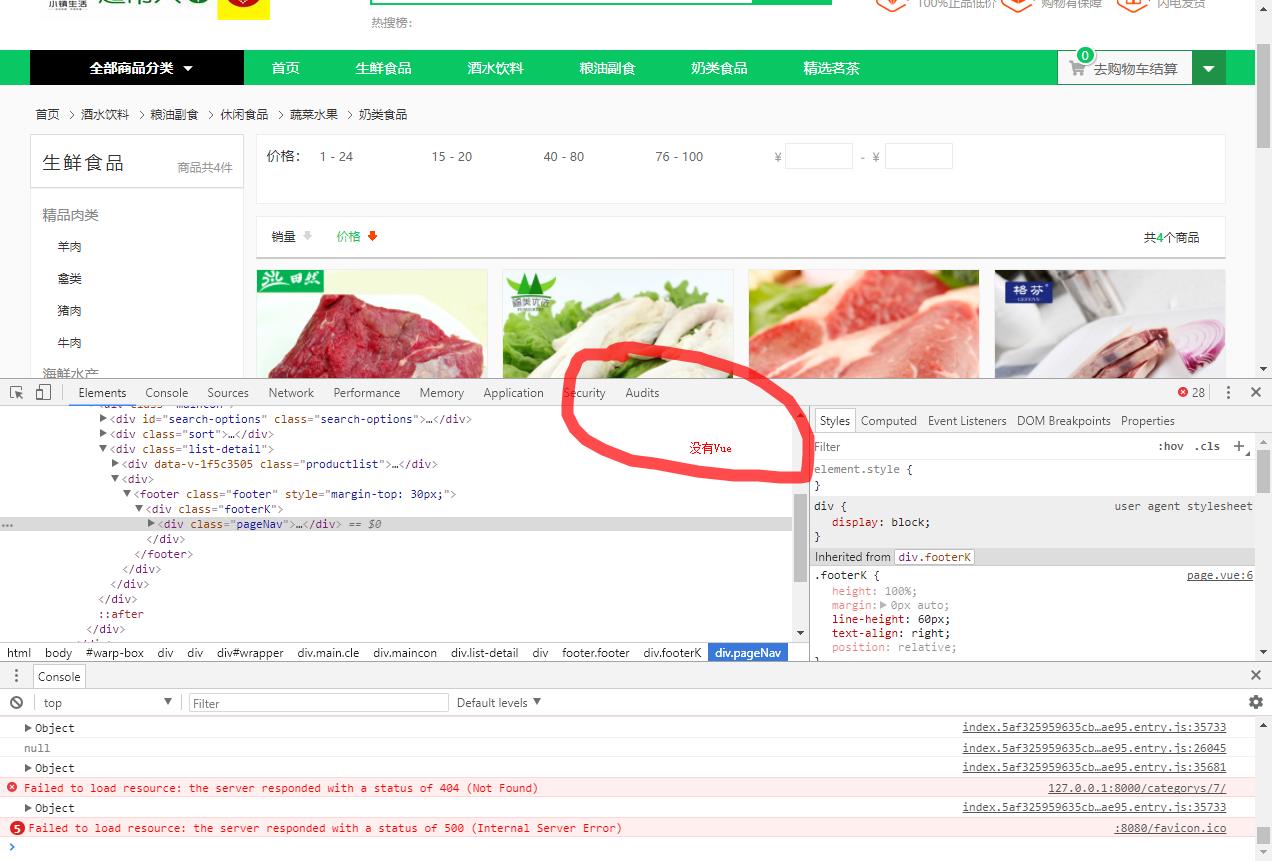Screen dimensions: 1272x861
Task: Open the Default levels dropdown in Console
Action: pyautogui.click(x=498, y=702)
